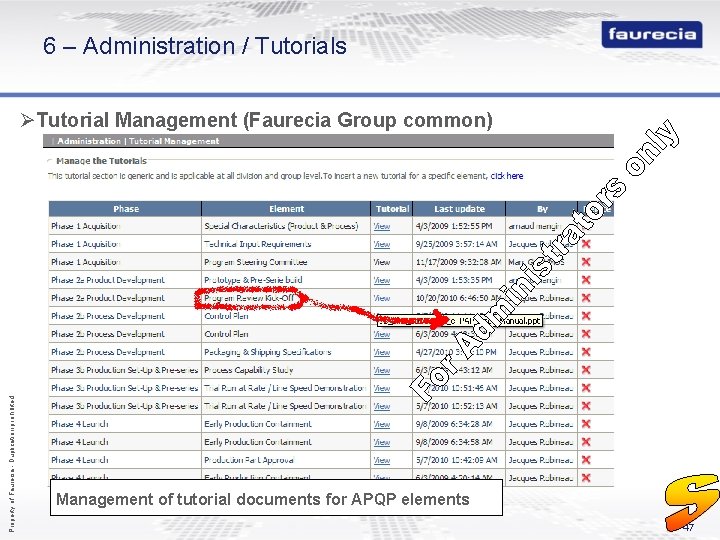Screen dimensions: 720x540
Task: Remove the Packaging & Shipping Specifications tutorial
Action: pos(586,352)
